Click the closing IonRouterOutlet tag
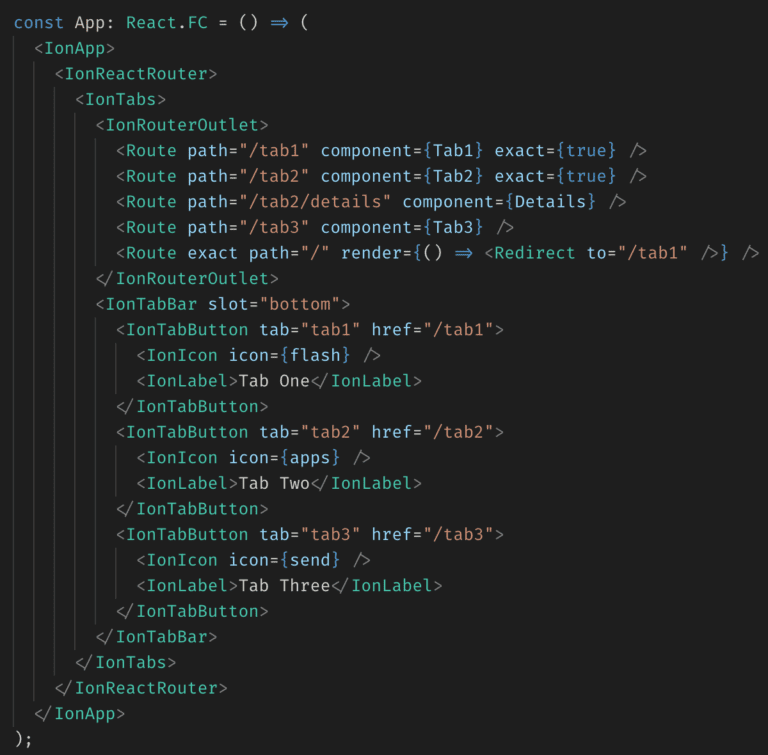This screenshot has height=755, width=768. 187,279
